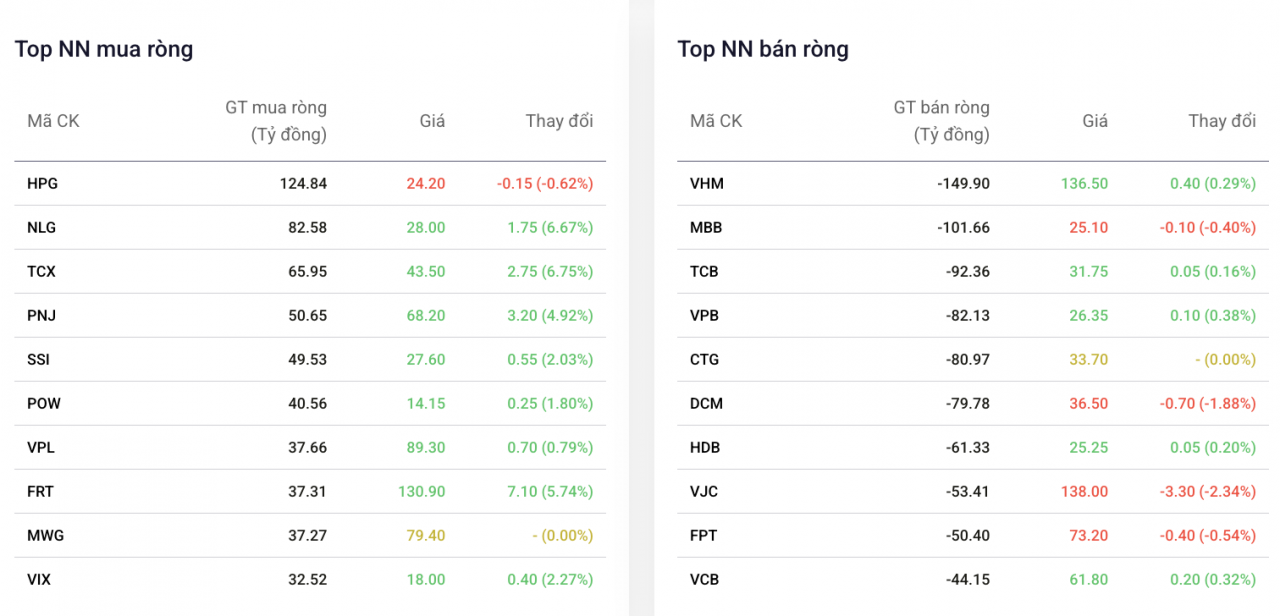The width and height of the screenshot is (1280, 616).
Task: Click MBB net-sell value -101.66
Action: pyautogui.click(x=963, y=228)
